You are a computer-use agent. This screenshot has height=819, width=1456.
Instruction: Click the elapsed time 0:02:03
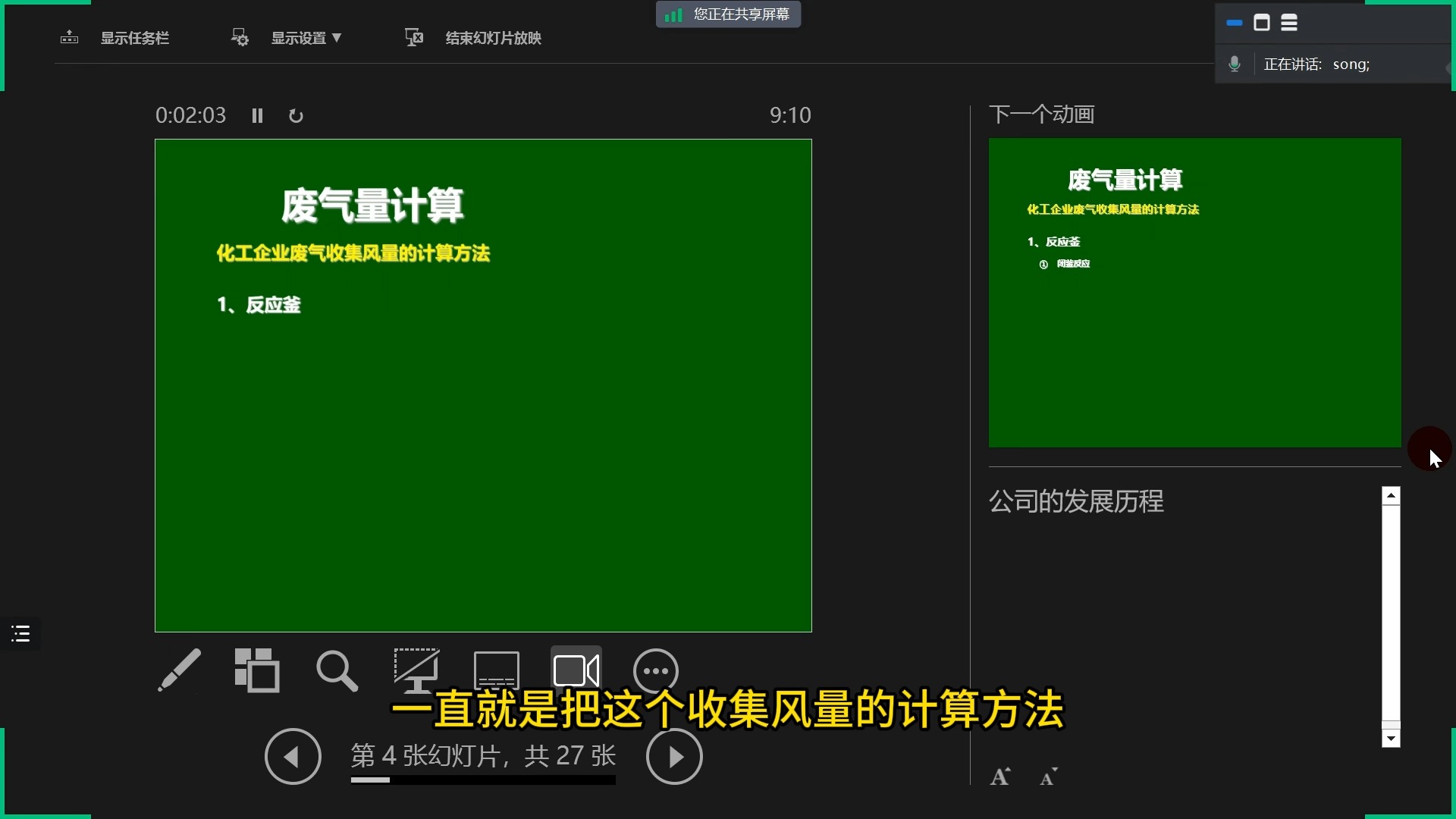(x=190, y=115)
